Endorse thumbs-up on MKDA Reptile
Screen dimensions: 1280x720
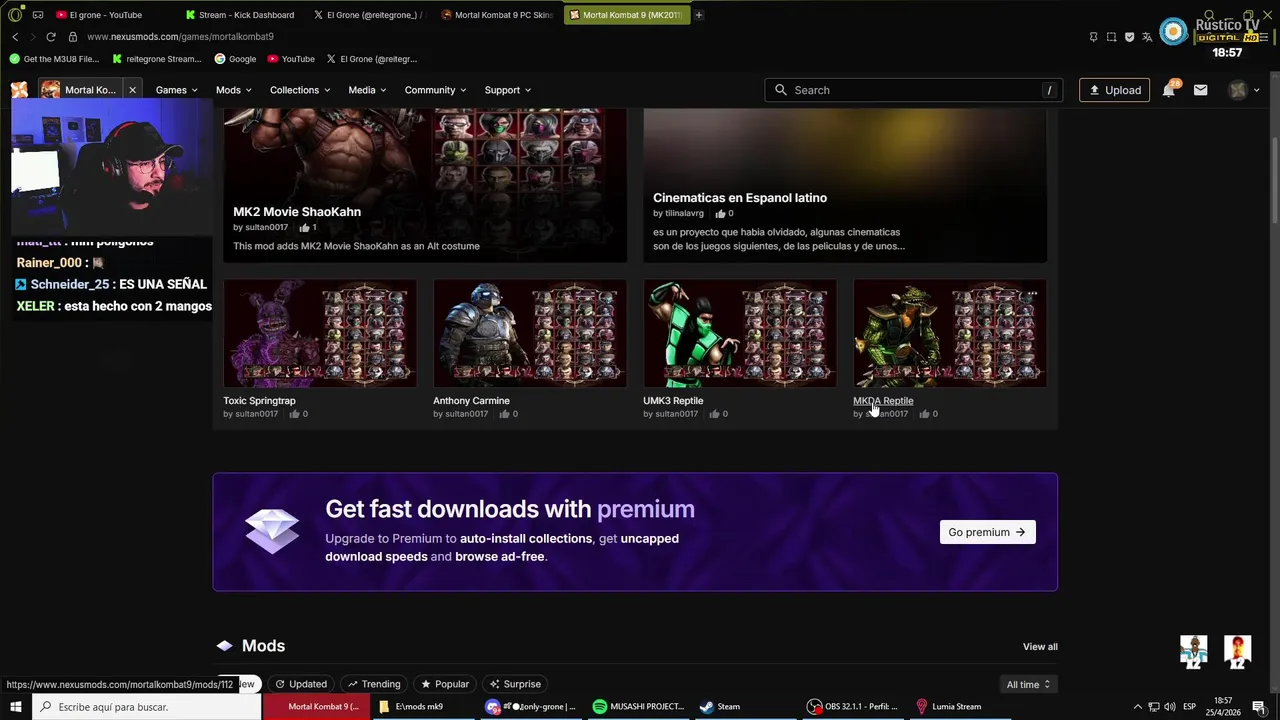click(x=924, y=414)
